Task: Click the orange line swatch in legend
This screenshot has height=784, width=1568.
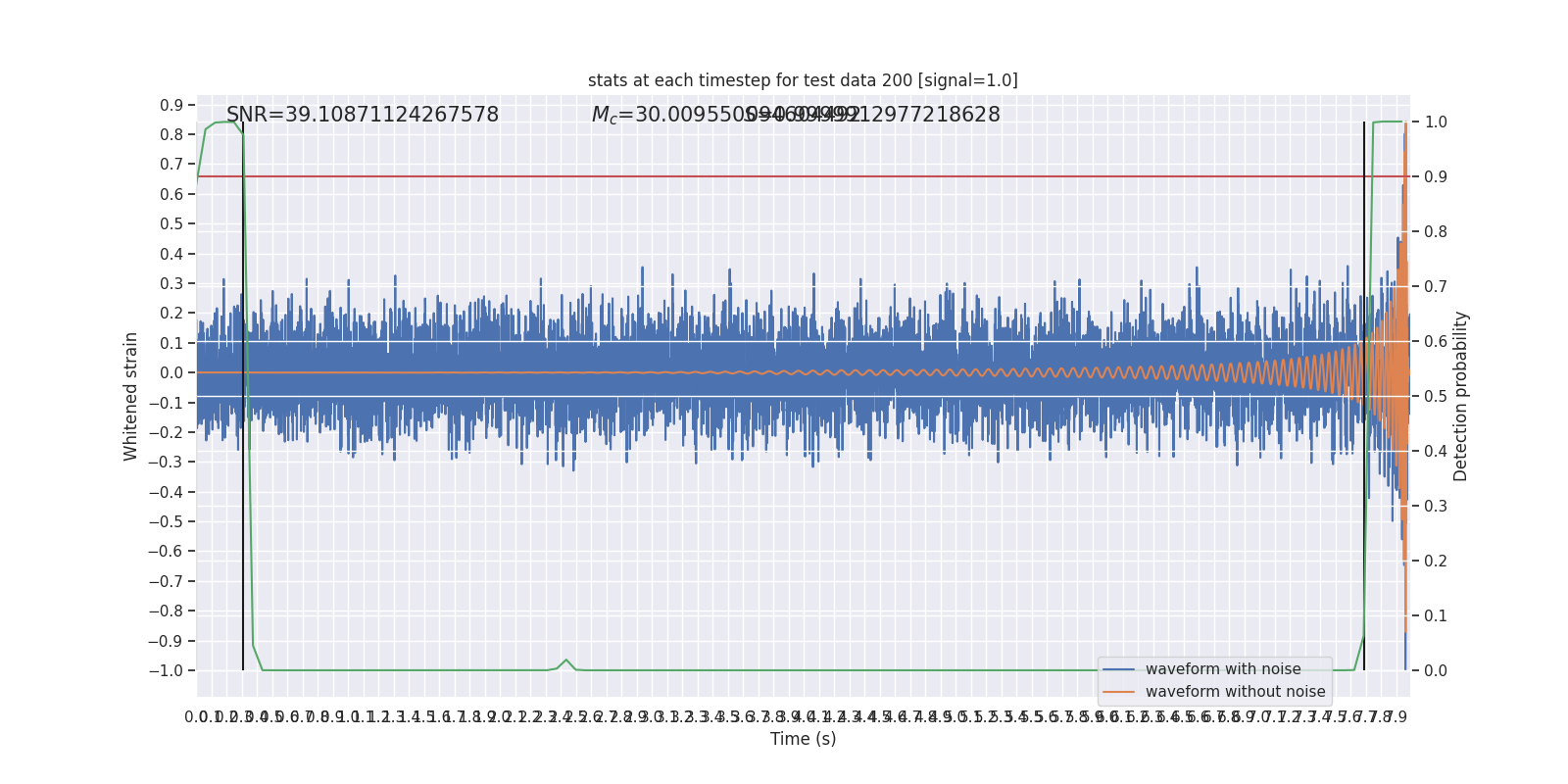Action: click(1118, 692)
